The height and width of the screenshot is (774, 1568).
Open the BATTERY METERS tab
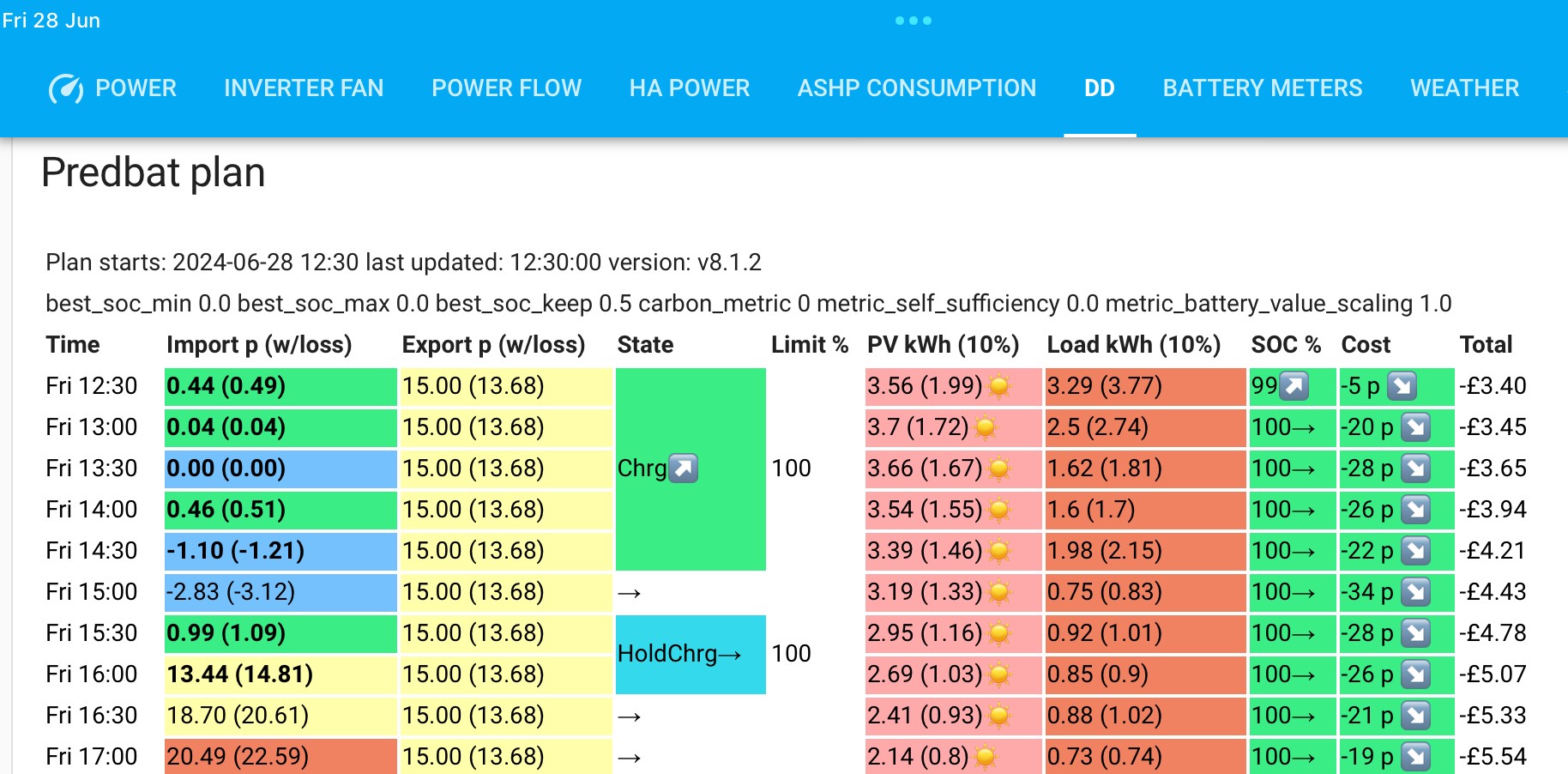(1262, 88)
